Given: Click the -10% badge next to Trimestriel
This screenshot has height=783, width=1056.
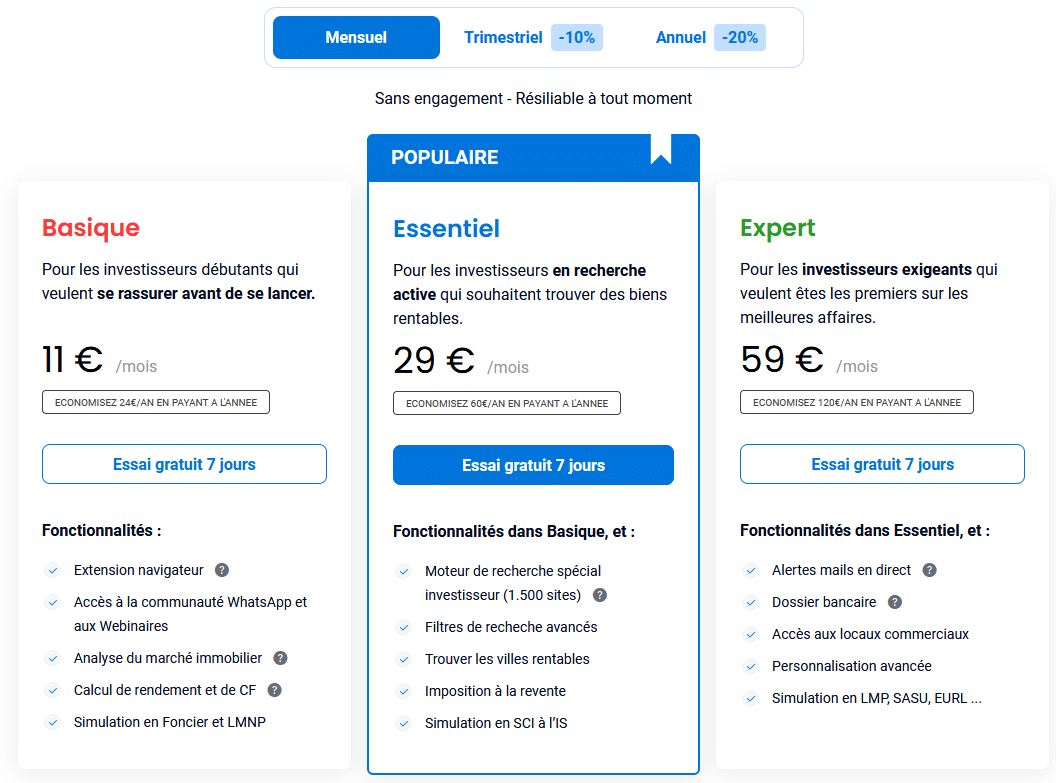Looking at the screenshot, I should [576, 37].
